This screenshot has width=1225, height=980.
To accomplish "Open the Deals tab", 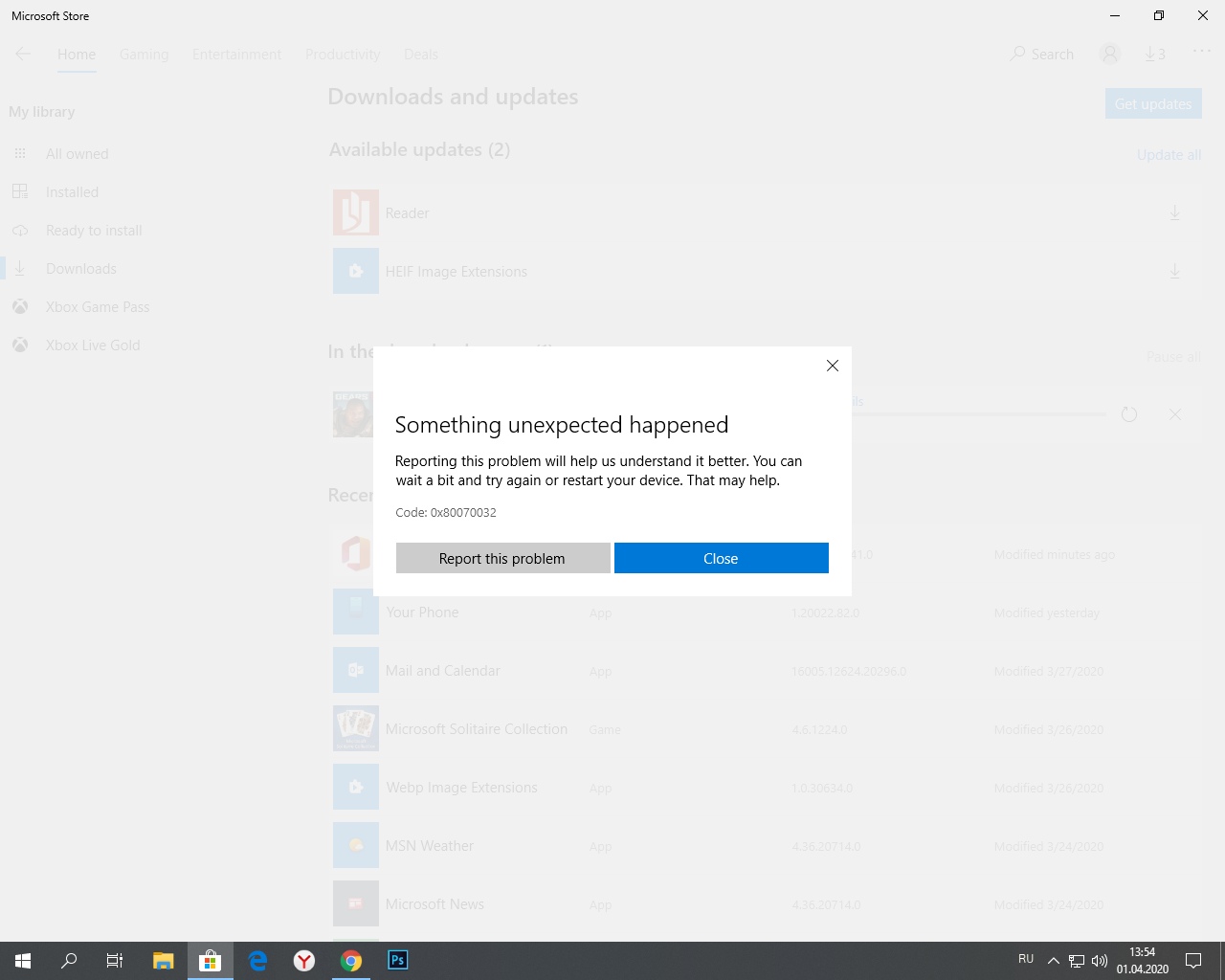I will 421,55.
